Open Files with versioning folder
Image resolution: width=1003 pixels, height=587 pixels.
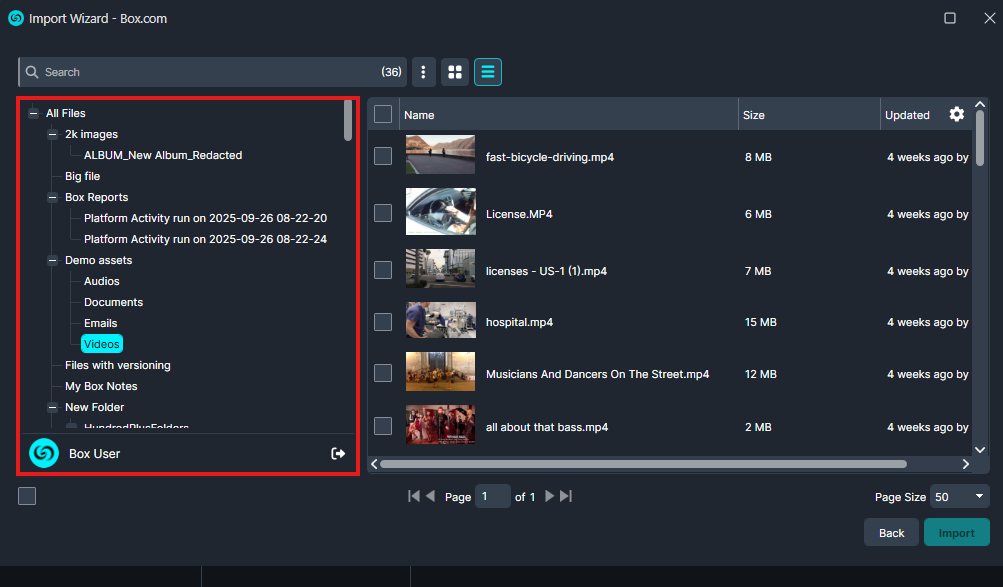click(x=117, y=365)
